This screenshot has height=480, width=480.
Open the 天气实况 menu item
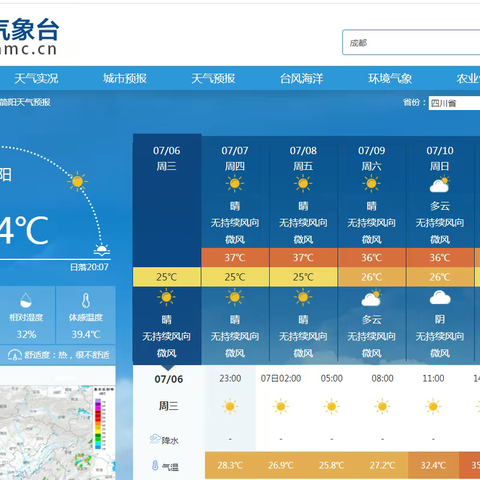[36, 79]
